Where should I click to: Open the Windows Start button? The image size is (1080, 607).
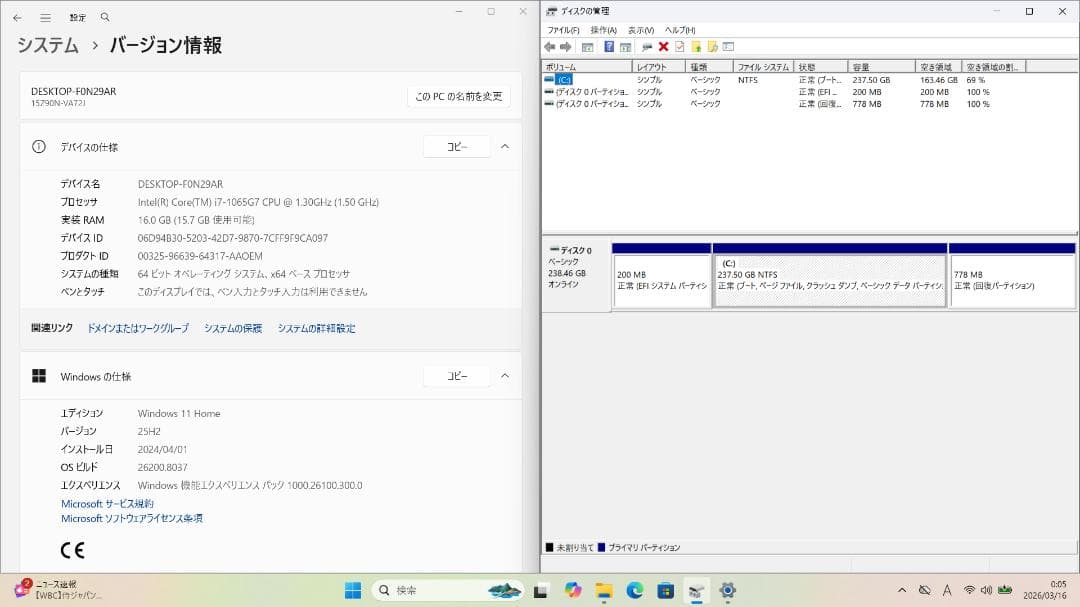pyautogui.click(x=353, y=590)
